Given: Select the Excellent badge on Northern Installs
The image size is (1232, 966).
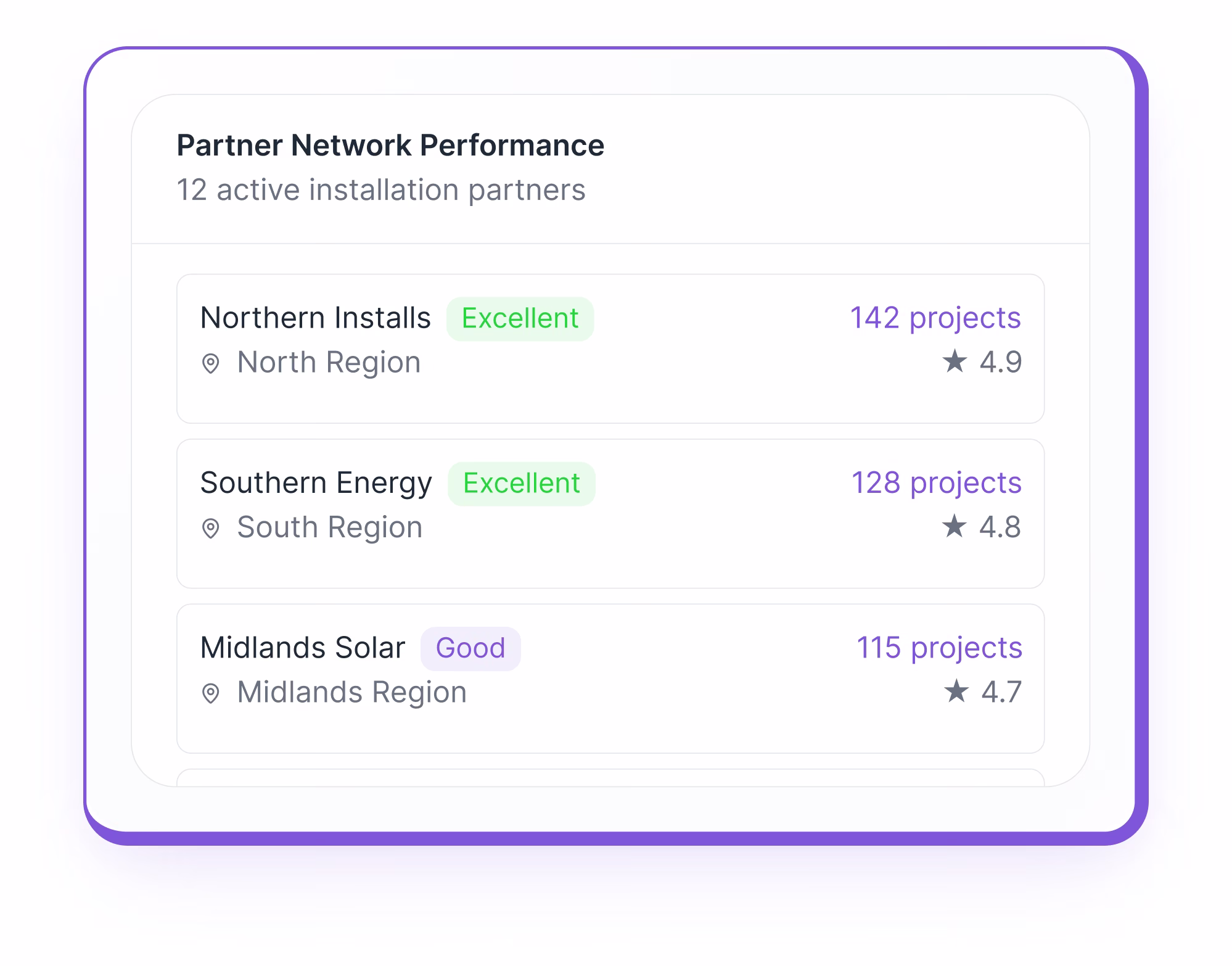Looking at the screenshot, I should 520,318.
